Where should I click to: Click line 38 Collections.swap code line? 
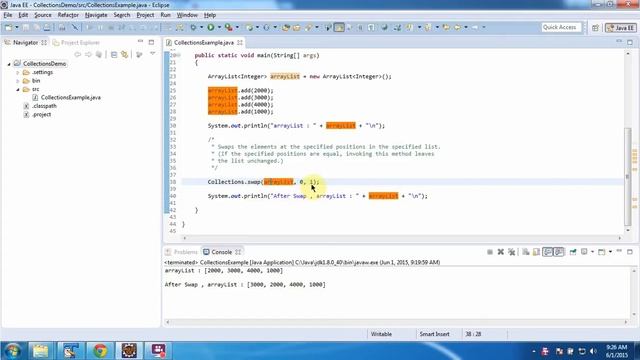coord(263,182)
